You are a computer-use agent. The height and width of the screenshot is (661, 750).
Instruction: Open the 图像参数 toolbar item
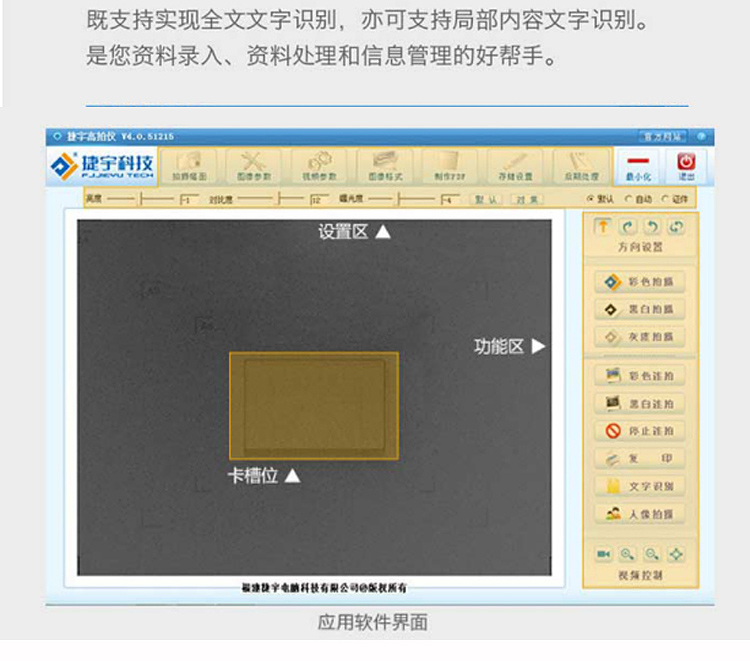(x=254, y=166)
